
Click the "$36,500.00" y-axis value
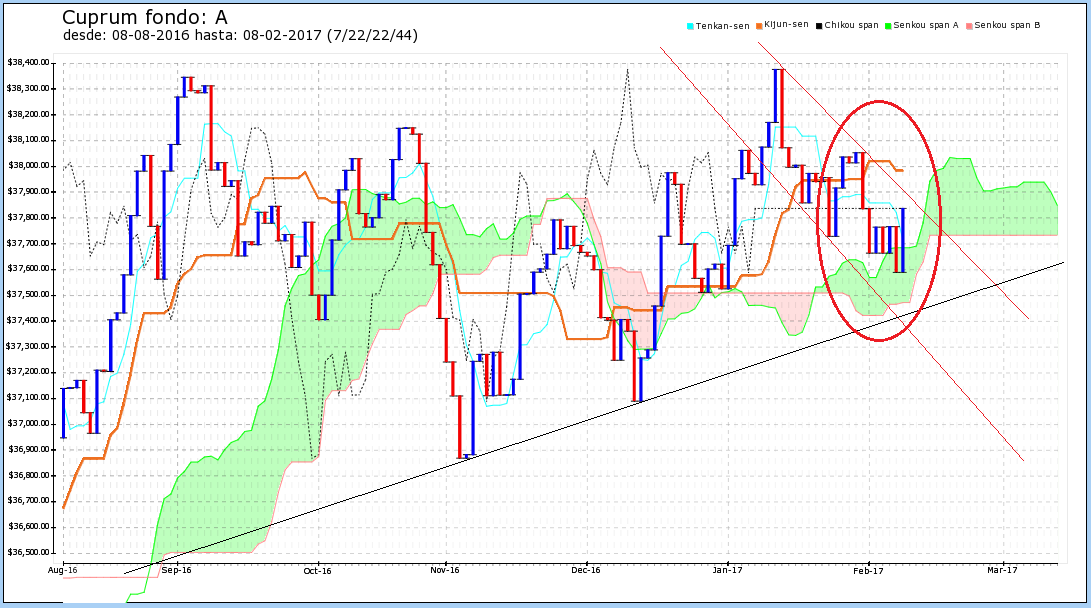click(x=29, y=552)
